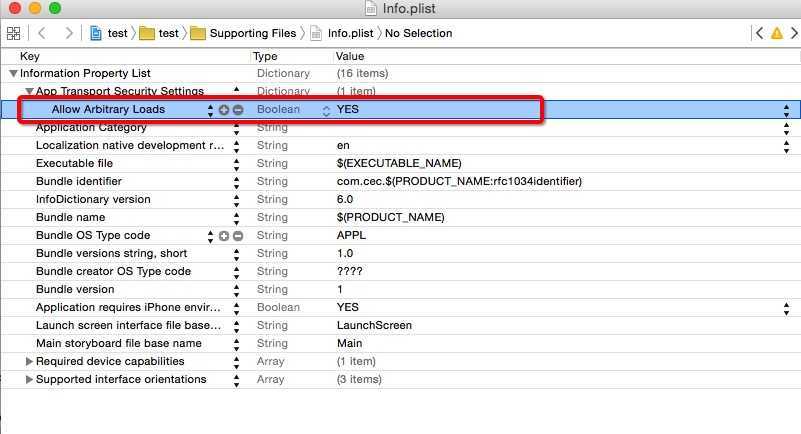Jump to the next issue arrow
Image resolution: width=801 pixels, height=434 pixels.
793,33
